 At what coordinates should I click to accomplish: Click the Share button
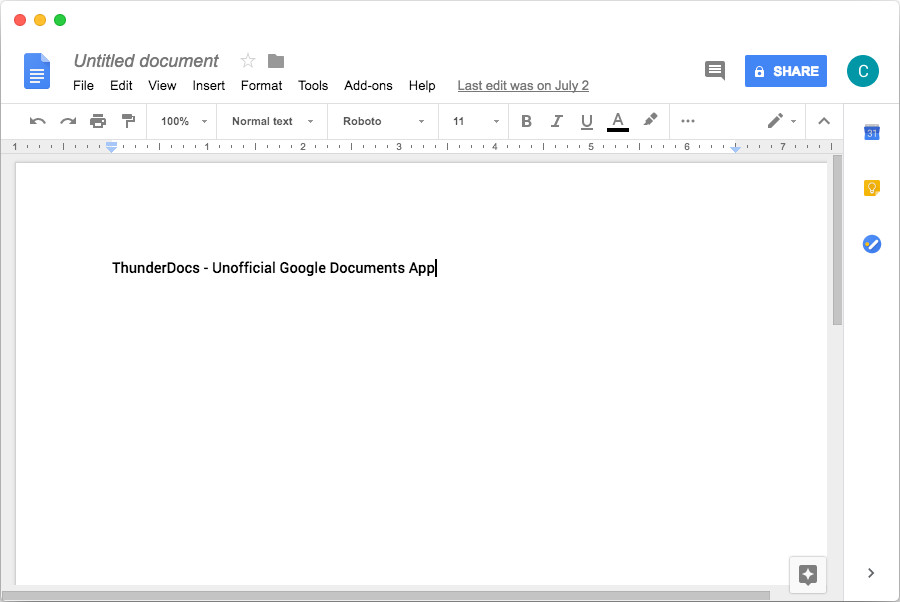pyautogui.click(x=785, y=71)
